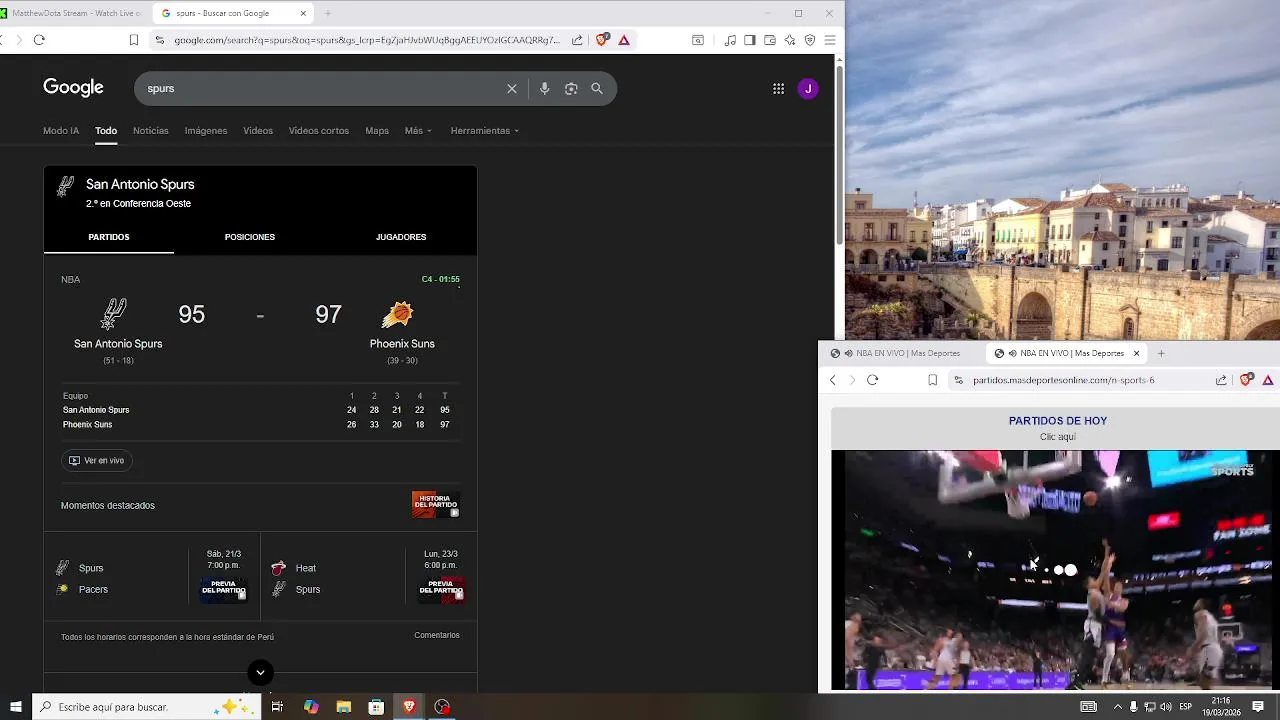1280x720 pixels.
Task: Share the page in the small window
Action: click(1221, 380)
